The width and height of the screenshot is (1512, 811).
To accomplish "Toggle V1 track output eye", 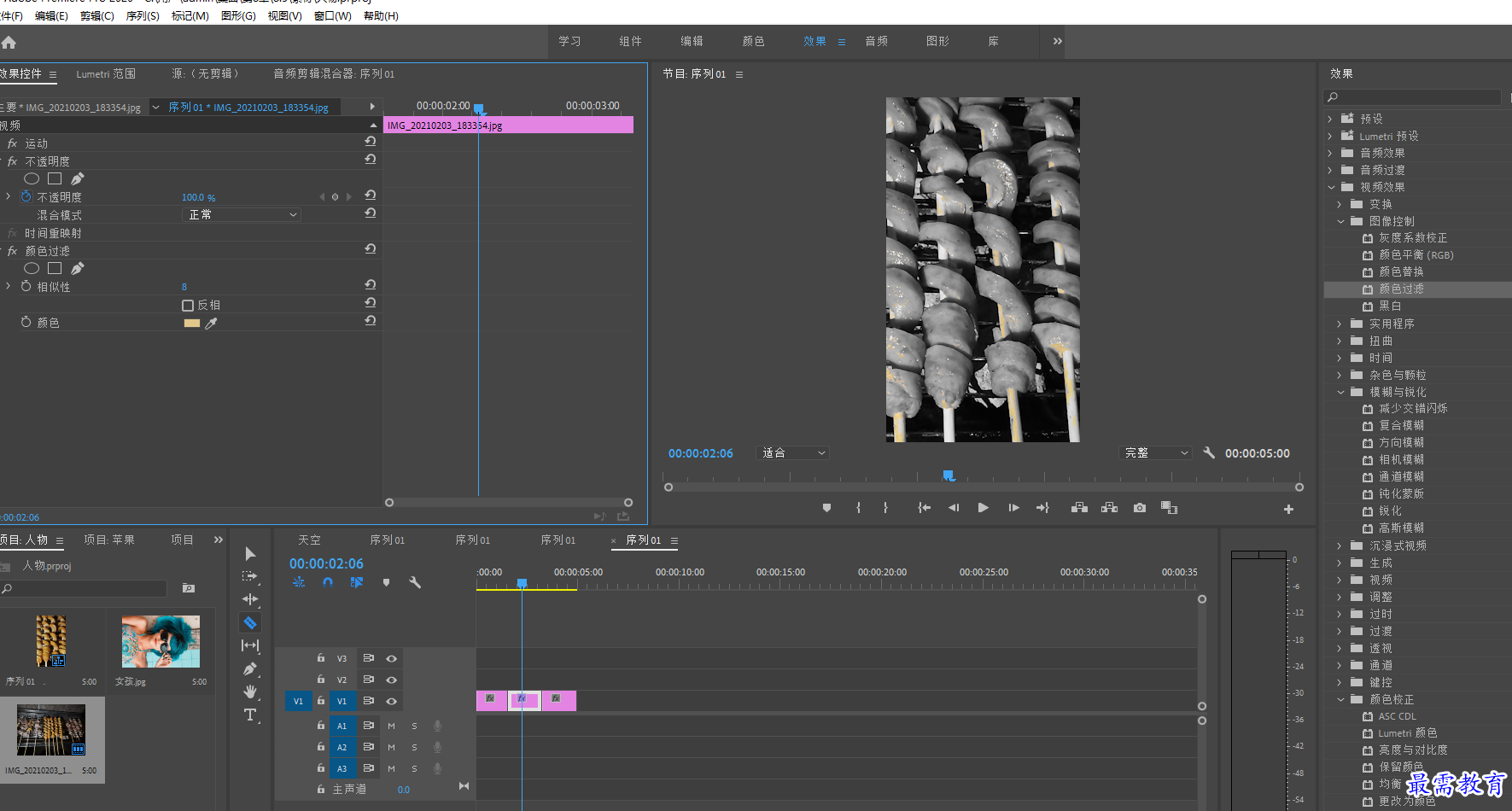I will [x=391, y=701].
